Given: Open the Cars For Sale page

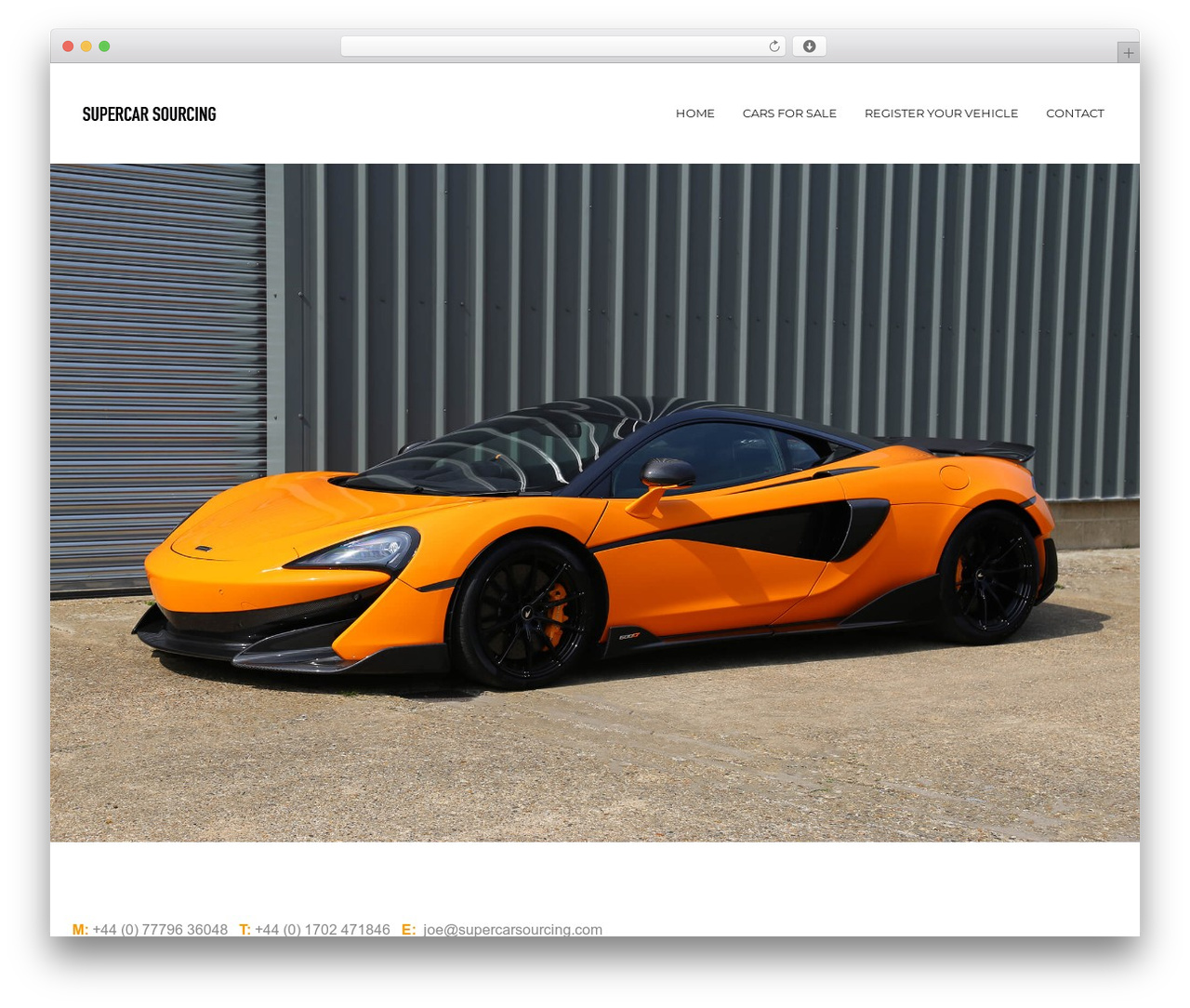Looking at the screenshot, I should [789, 113].
